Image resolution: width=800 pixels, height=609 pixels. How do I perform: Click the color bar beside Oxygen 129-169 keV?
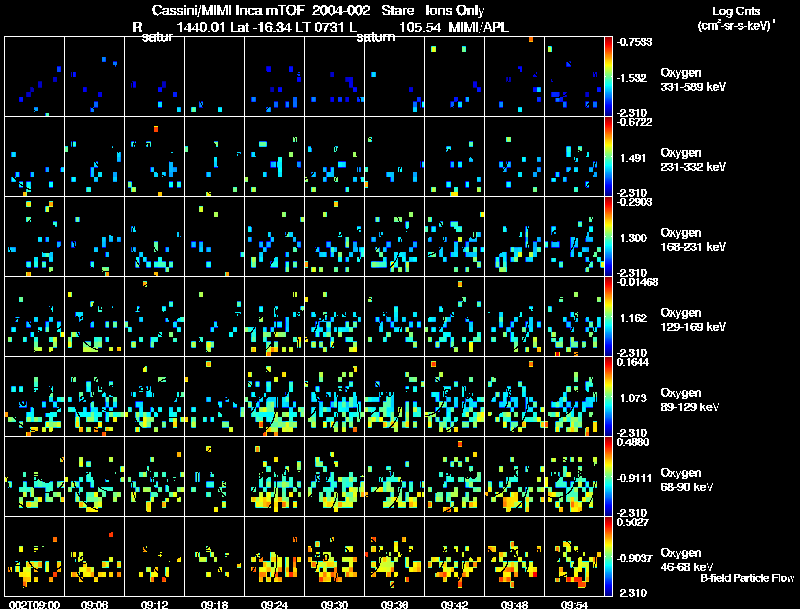(x=608, y=317)
